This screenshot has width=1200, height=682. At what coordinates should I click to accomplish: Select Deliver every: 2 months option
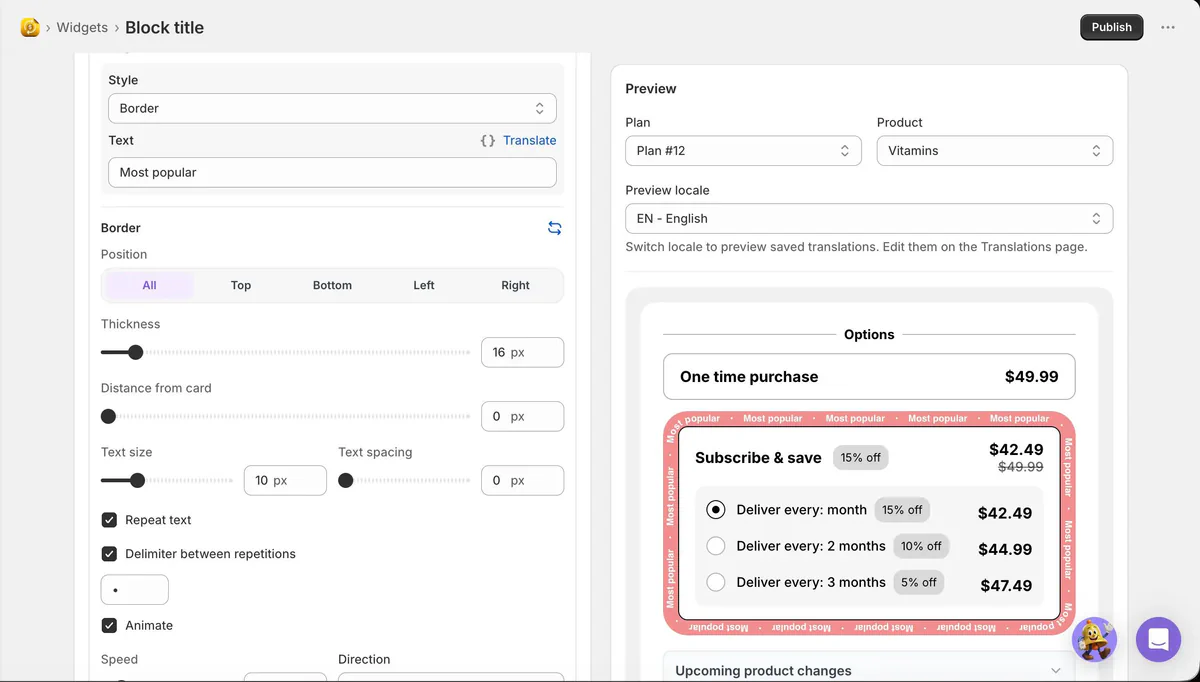[x=716, y=546]
